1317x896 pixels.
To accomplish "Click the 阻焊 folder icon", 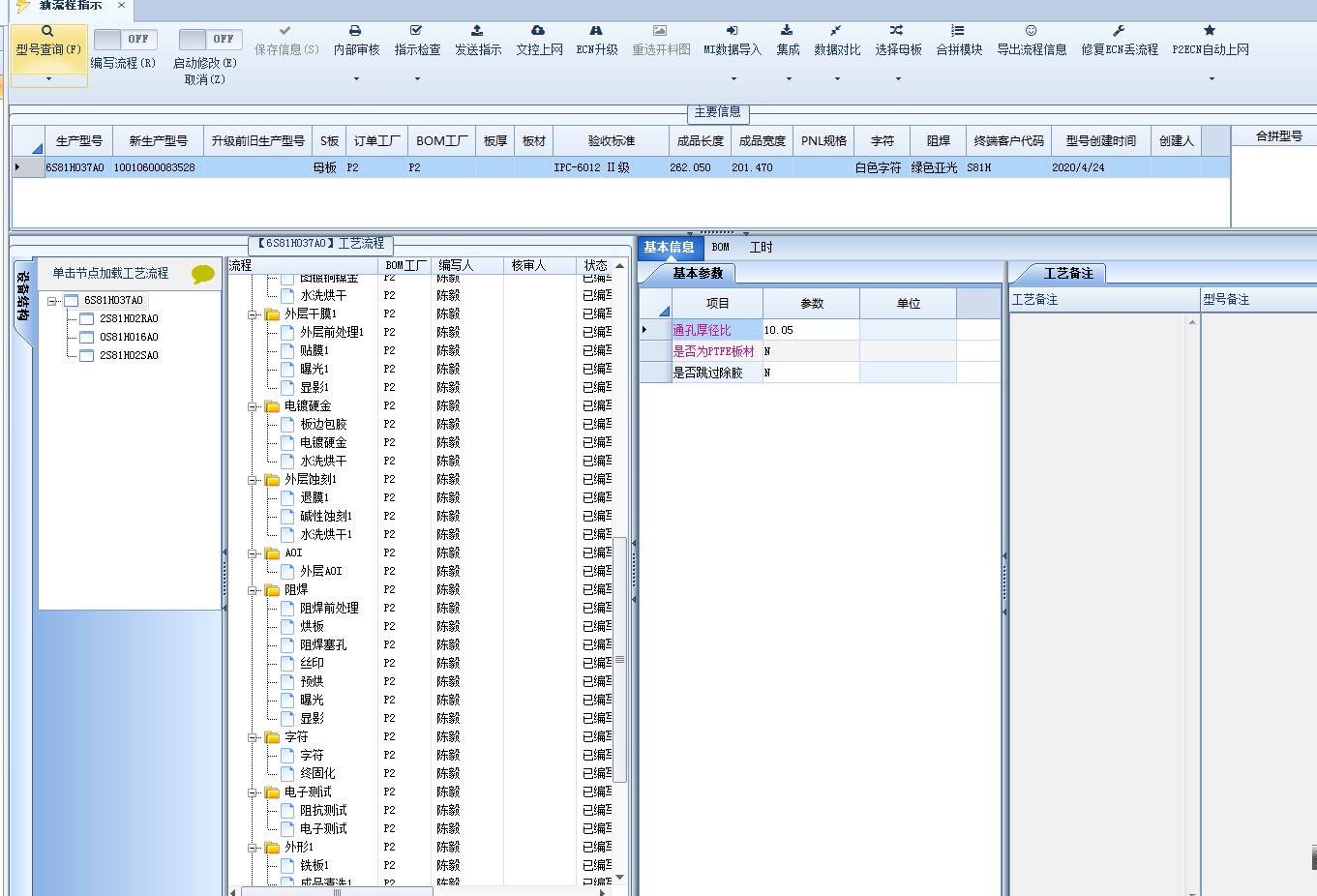I will [273, 590].
